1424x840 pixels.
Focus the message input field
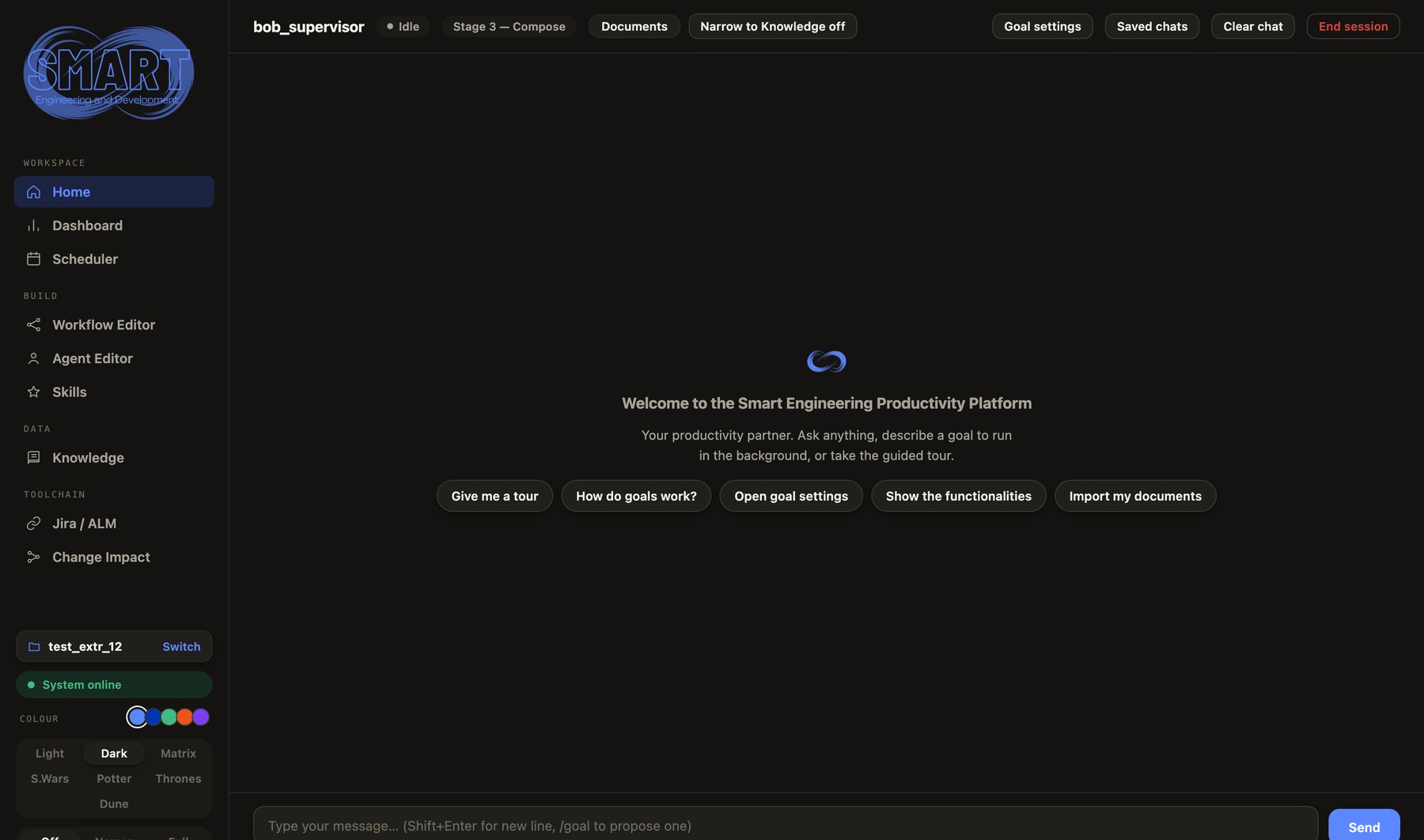pos(786,825)
